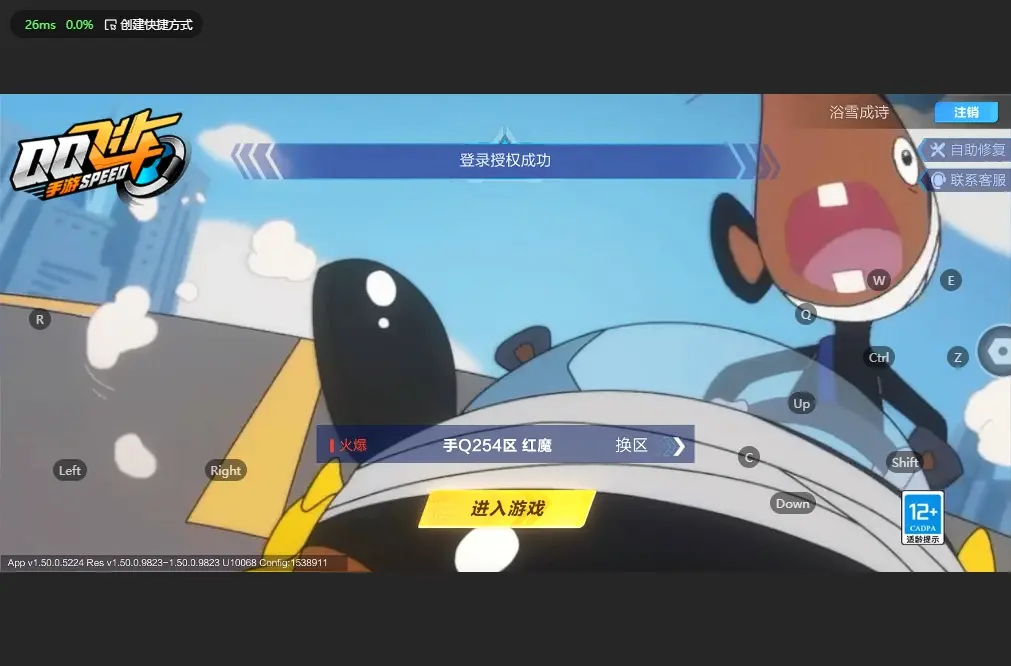Tap the C key overlay

pyautogui.click(x=749, y=458)
